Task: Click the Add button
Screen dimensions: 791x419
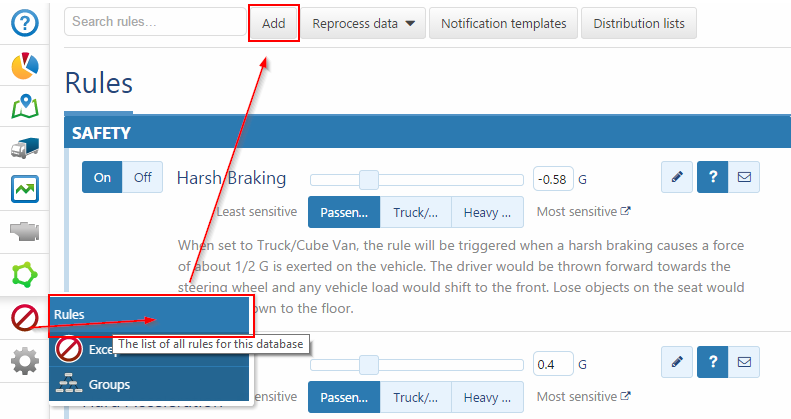Action: point(273,24)
